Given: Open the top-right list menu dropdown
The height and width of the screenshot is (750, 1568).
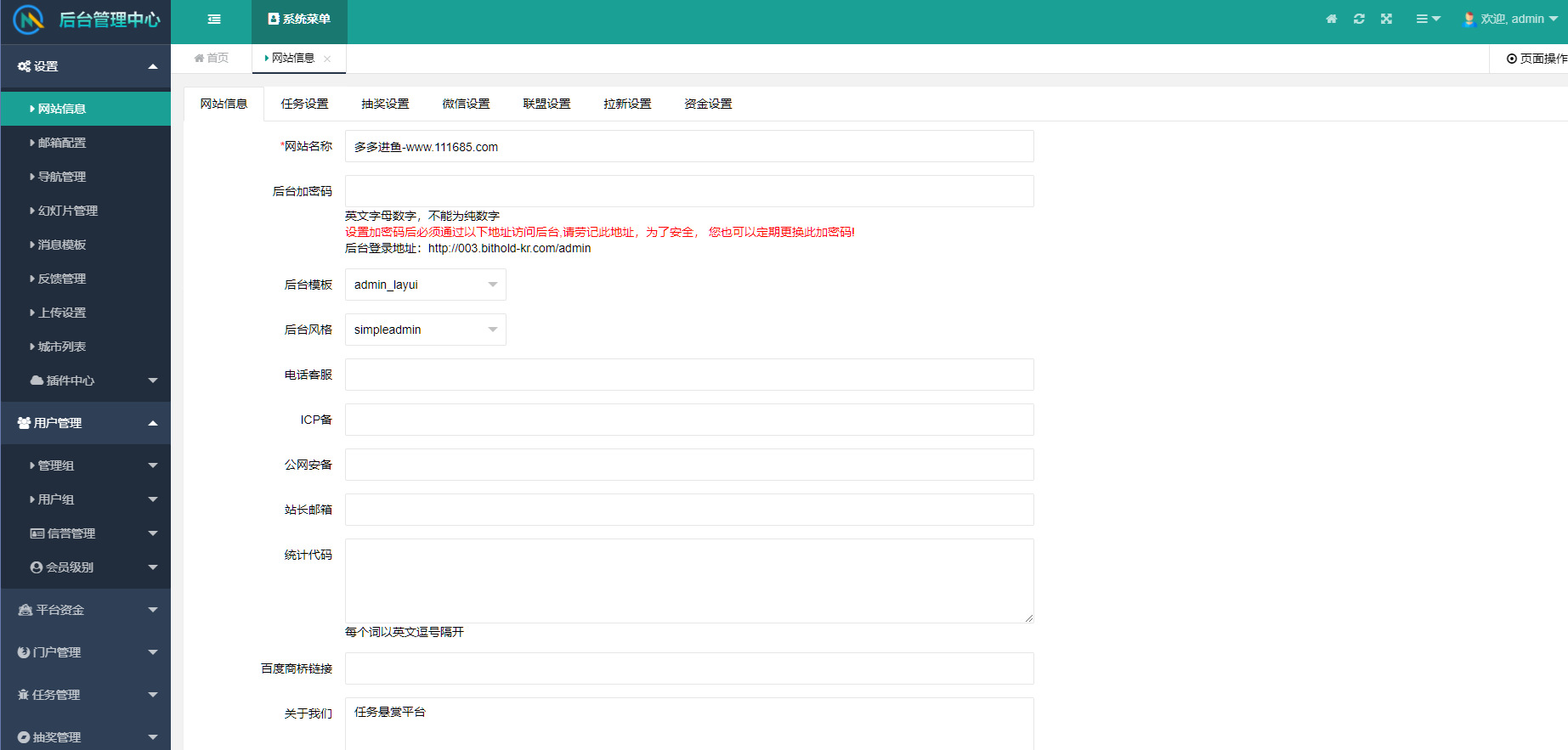Looking at the screenshot, I should 1428,19.
